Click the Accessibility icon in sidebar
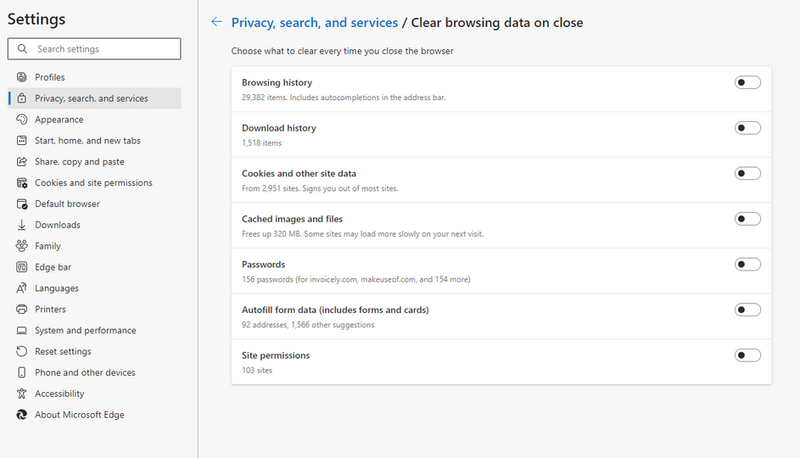 [x=22, y=394]
